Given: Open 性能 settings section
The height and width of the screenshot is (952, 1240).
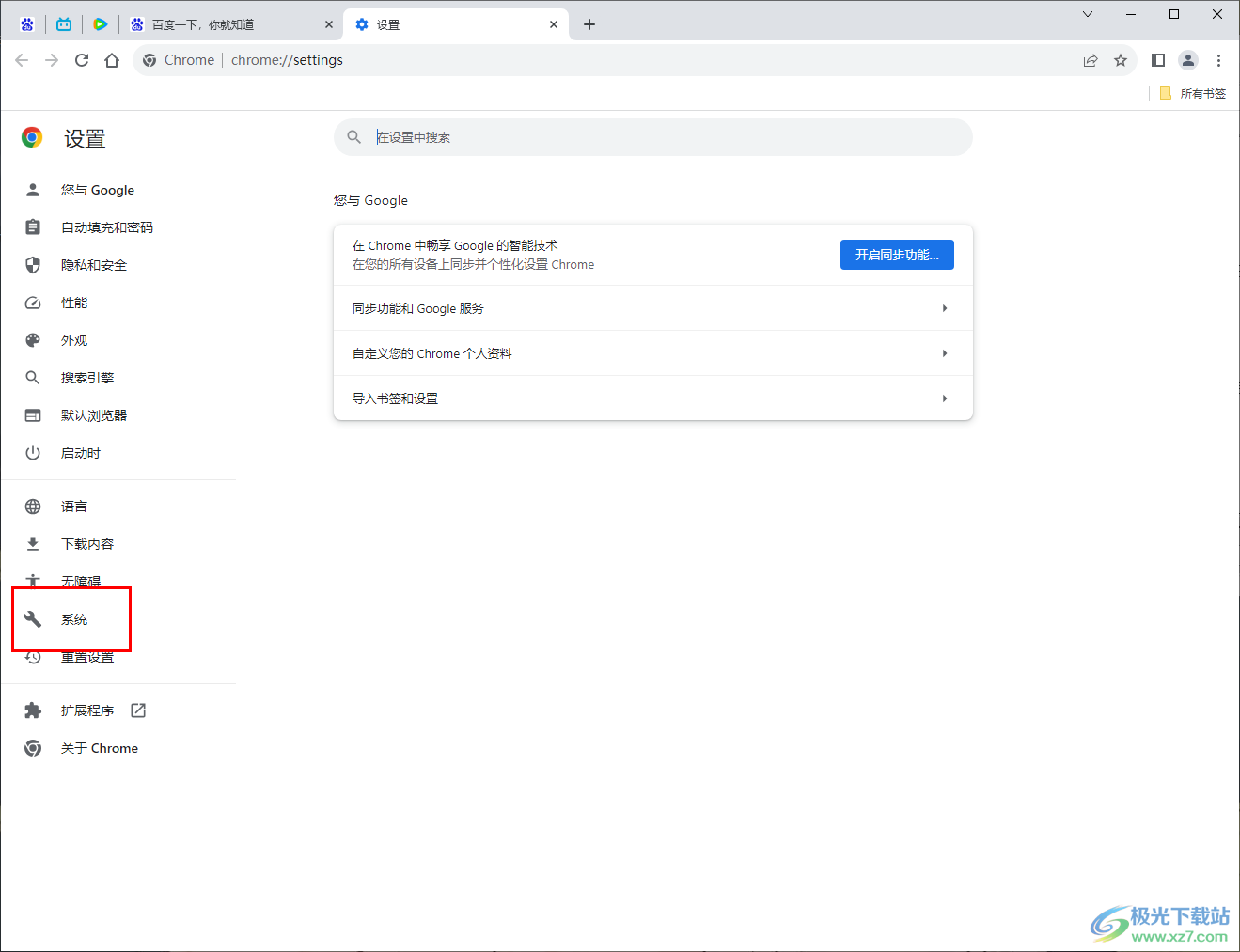Looking at the screenshot, I should point(74,303).
